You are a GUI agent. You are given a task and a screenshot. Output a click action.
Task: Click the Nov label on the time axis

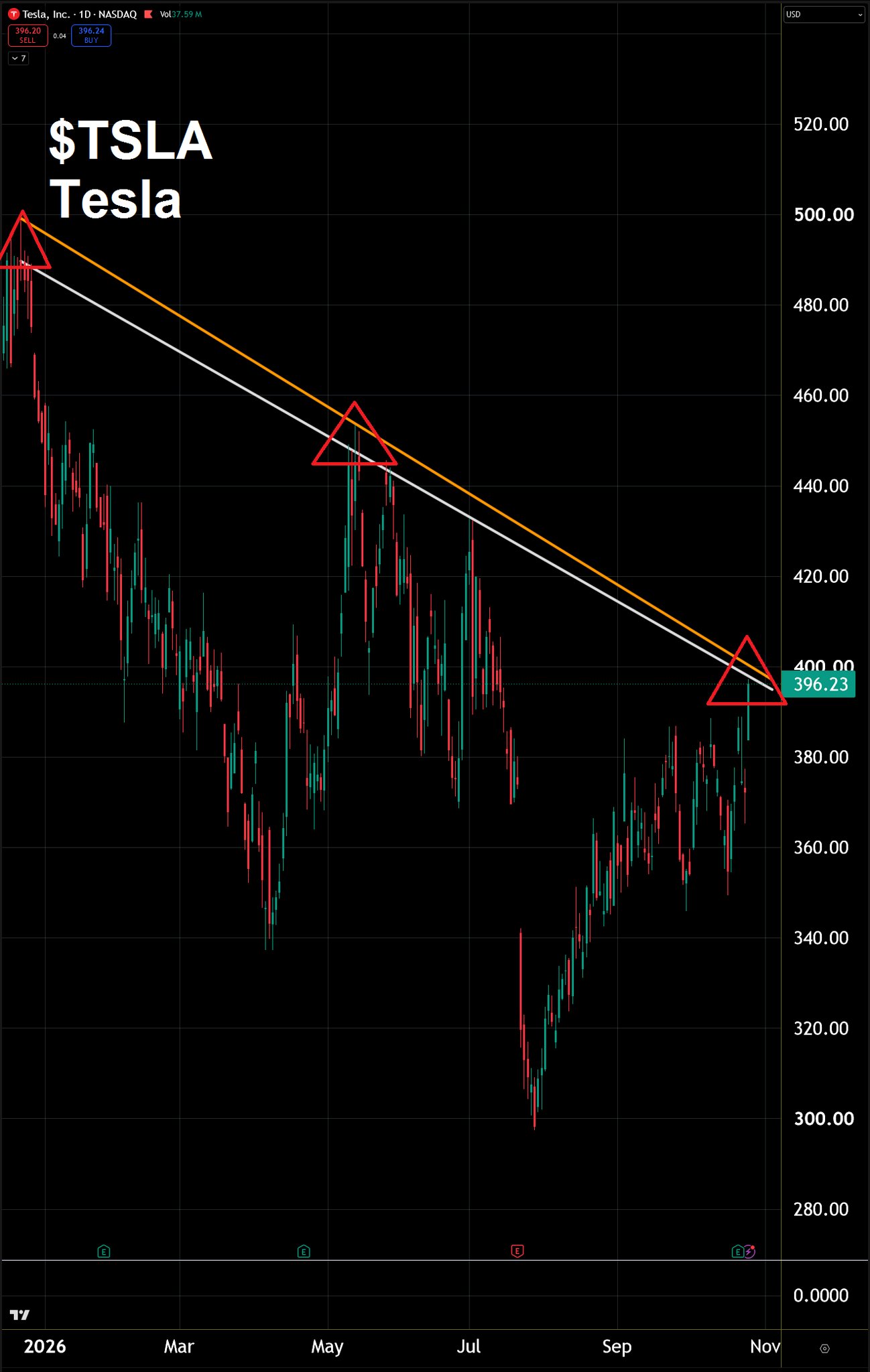coord(765,1347)
